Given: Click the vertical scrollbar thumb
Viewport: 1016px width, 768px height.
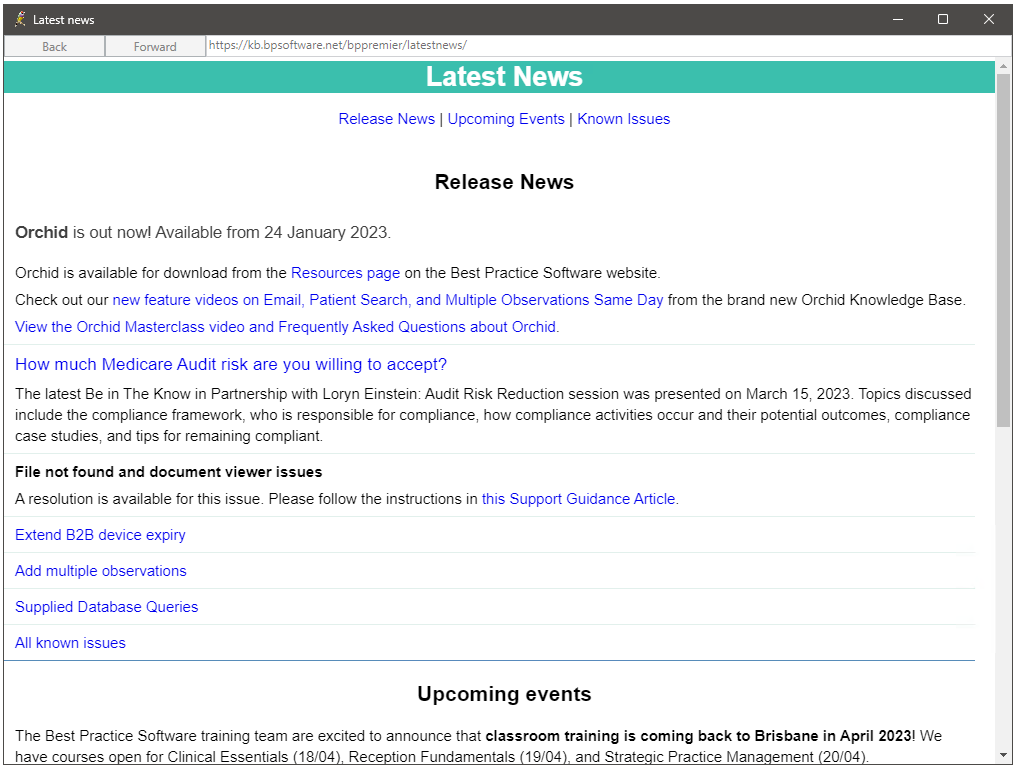Looking at the screenshot, I should pos(1003,250).
